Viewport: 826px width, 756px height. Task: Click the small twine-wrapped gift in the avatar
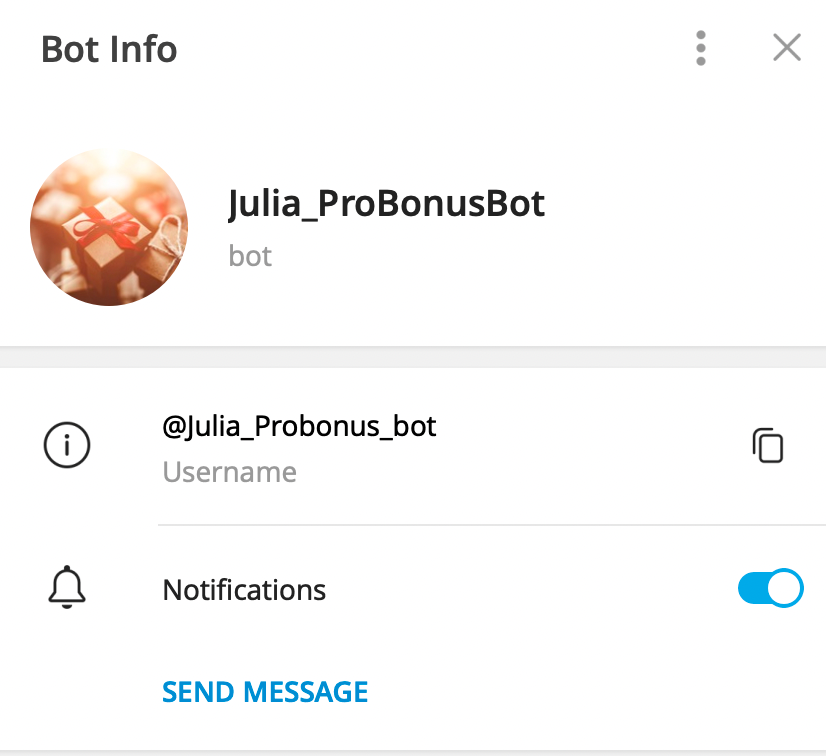coord(166,248)
